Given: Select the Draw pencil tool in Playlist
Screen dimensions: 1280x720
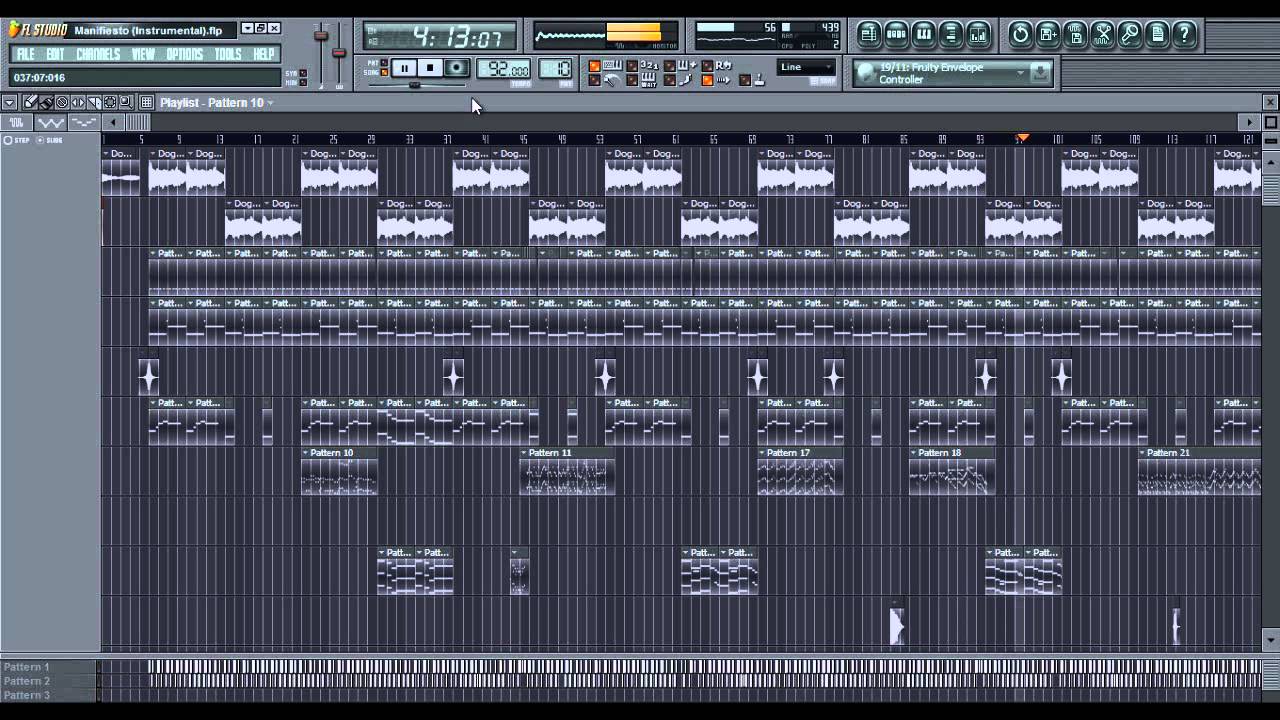Looking at the screenshot, I should 30,102.
